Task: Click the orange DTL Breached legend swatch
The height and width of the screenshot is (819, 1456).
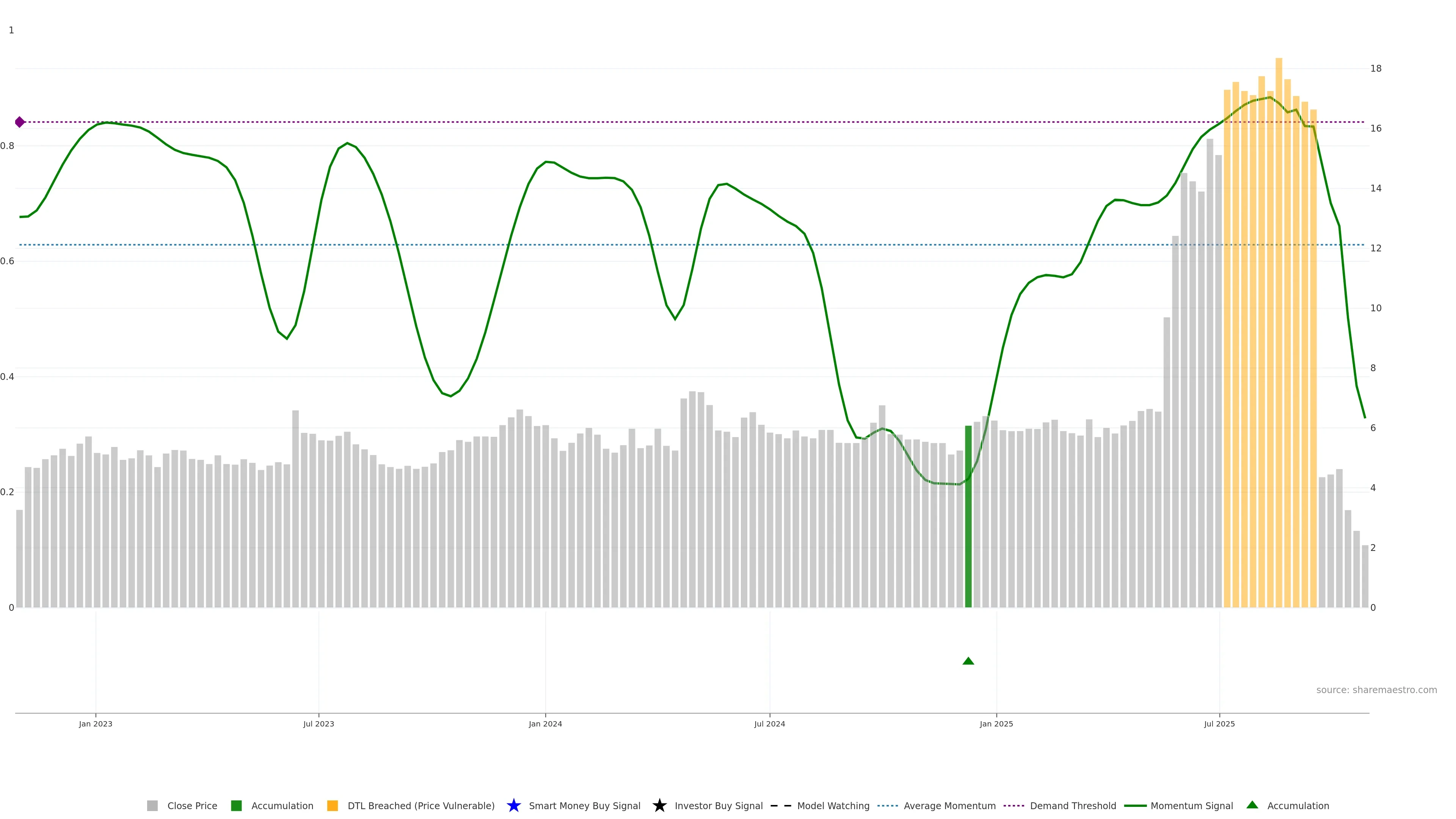Action: click(x=333, y=805)
